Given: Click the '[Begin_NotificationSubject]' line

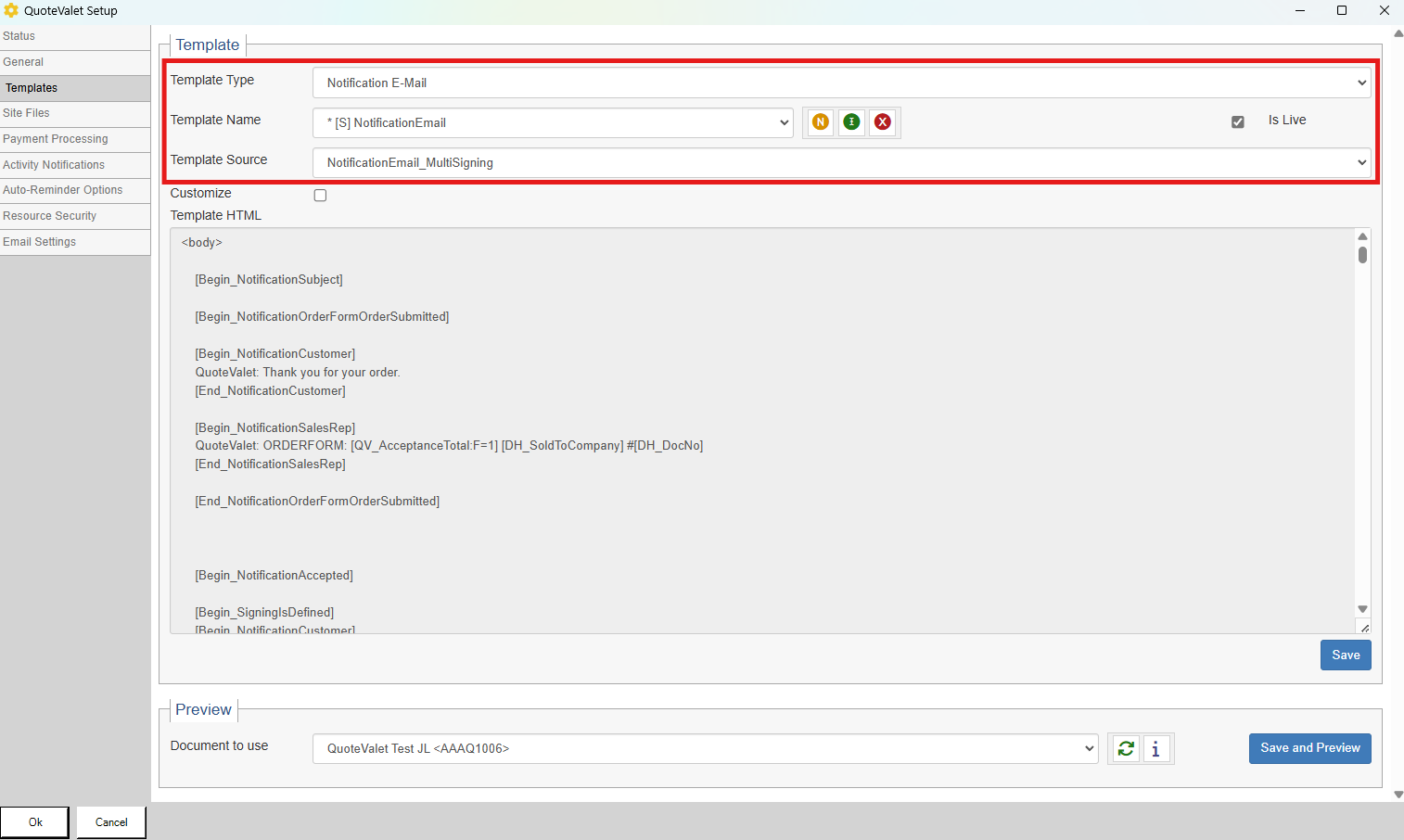Looking at the screenshot, I should [x=269, y=280].
